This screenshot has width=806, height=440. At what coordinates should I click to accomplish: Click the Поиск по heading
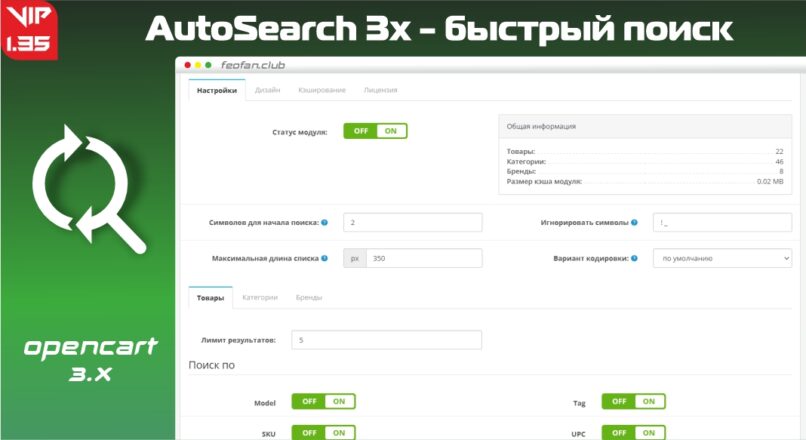212,365
